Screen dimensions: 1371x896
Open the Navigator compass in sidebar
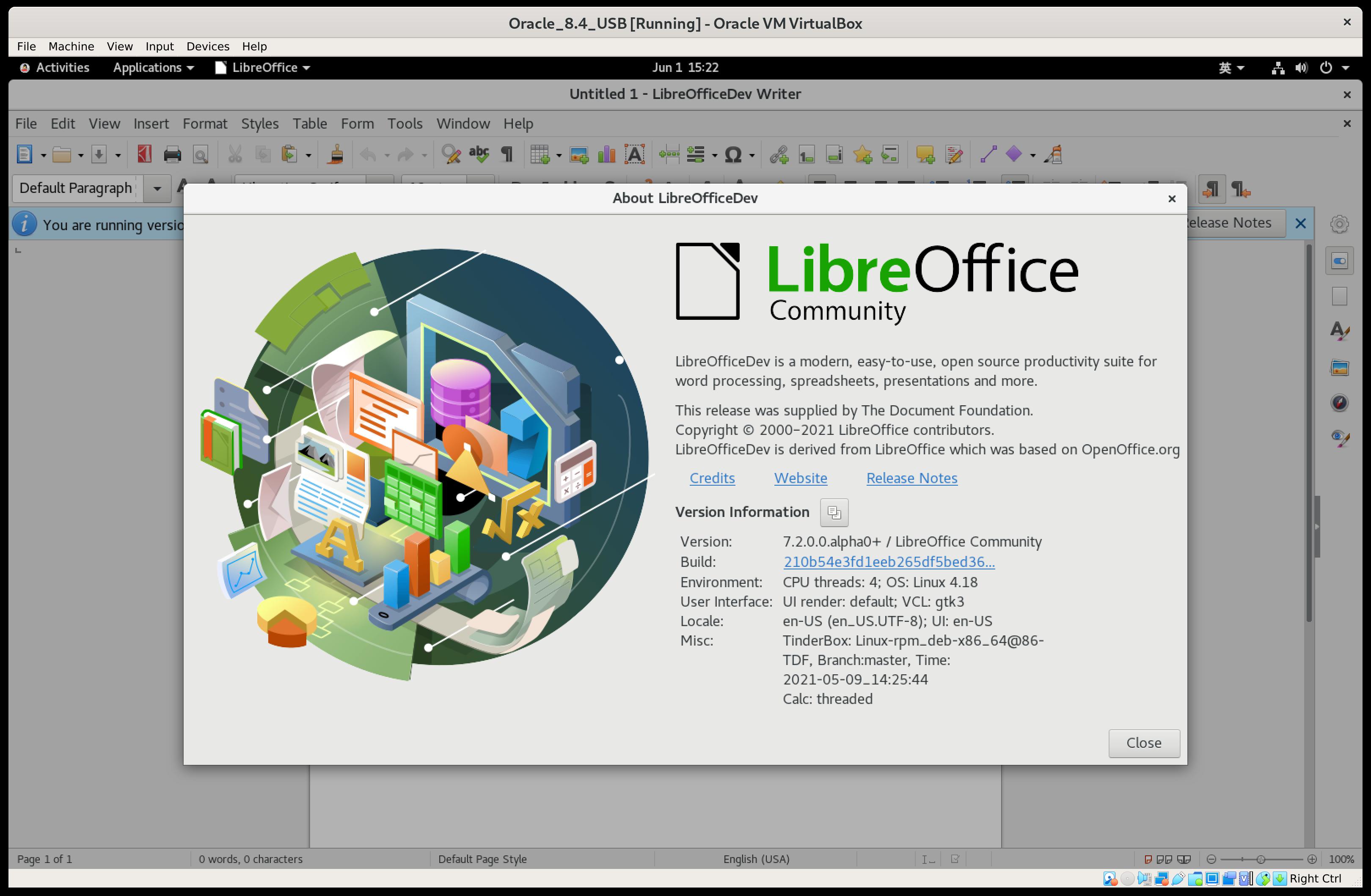(1339, 402)
